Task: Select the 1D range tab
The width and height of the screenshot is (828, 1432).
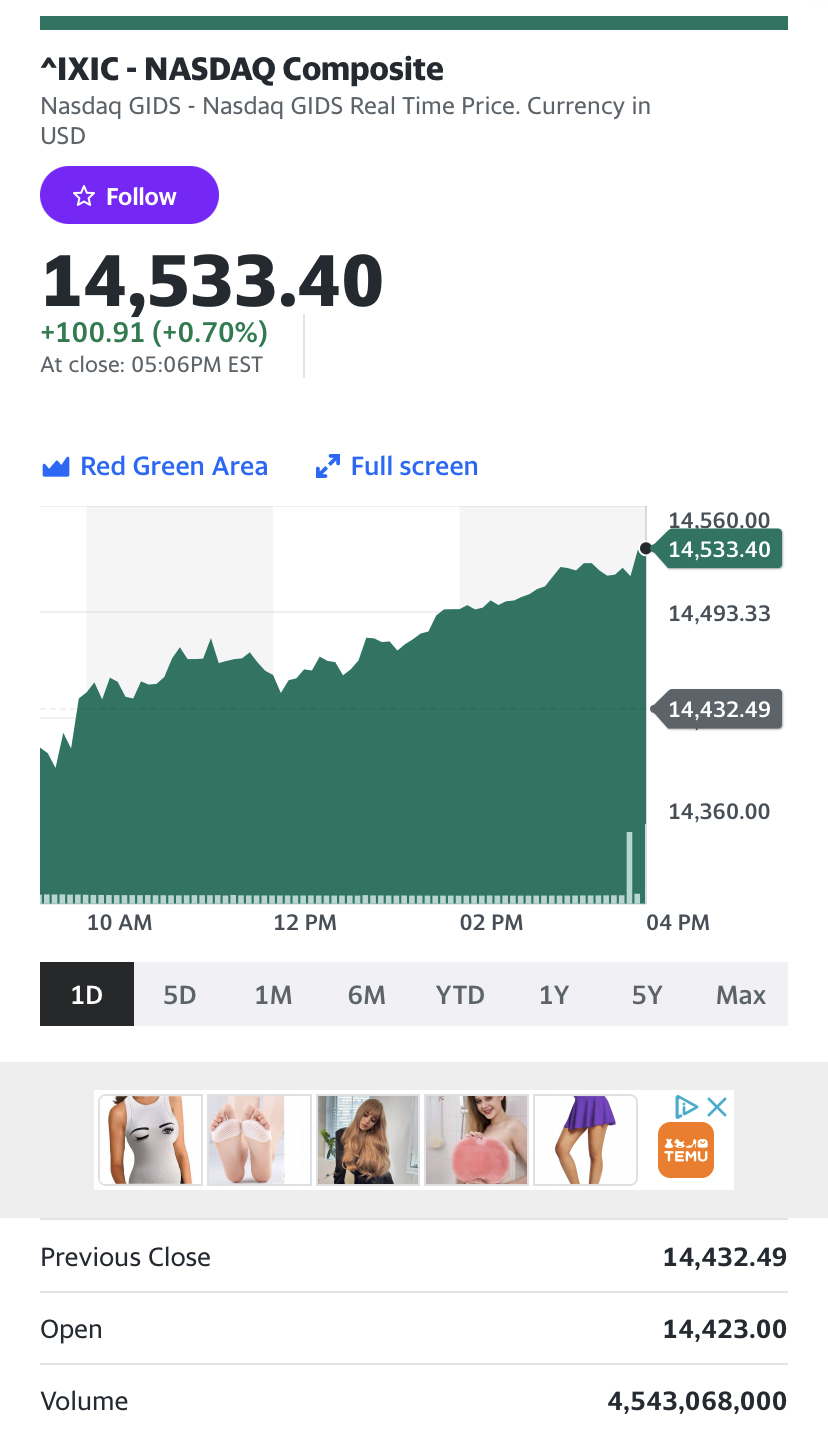Action: (87, 994)
